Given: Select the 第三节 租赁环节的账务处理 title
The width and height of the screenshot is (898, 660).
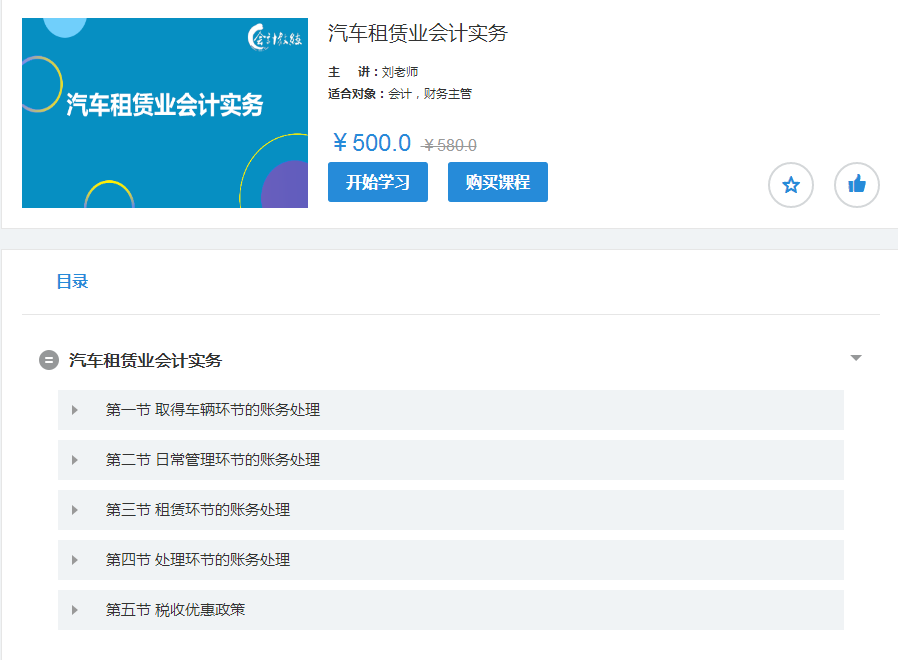Looking at the screenshot, I should tap(197, 510).
